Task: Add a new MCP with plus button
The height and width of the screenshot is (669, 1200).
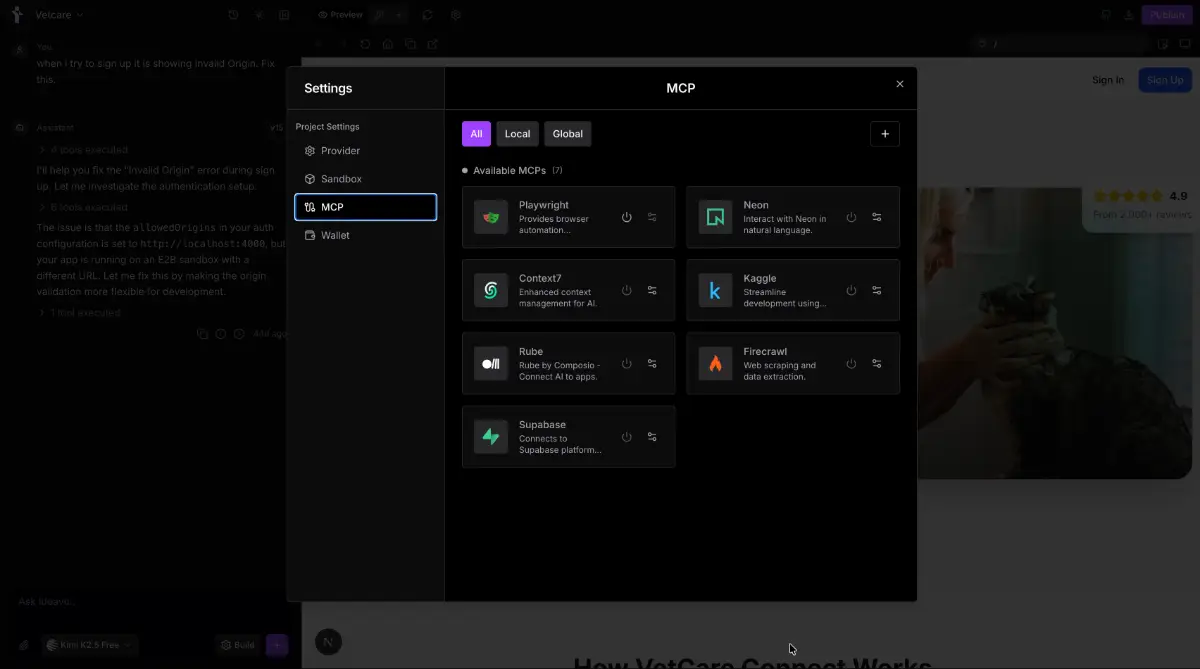Action: [885, 134]
